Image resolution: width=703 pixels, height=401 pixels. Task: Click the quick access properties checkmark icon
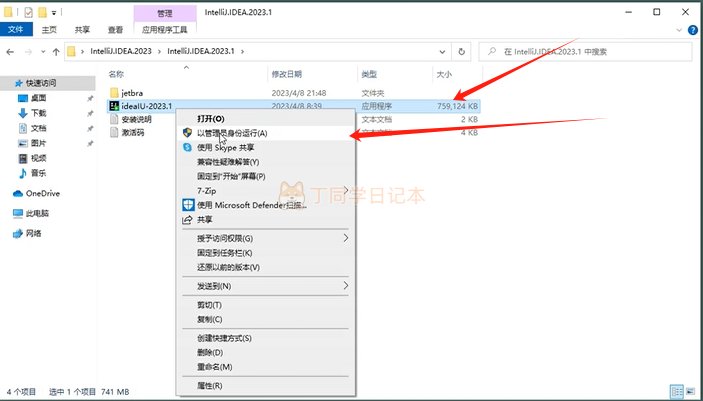click(29, 12)
